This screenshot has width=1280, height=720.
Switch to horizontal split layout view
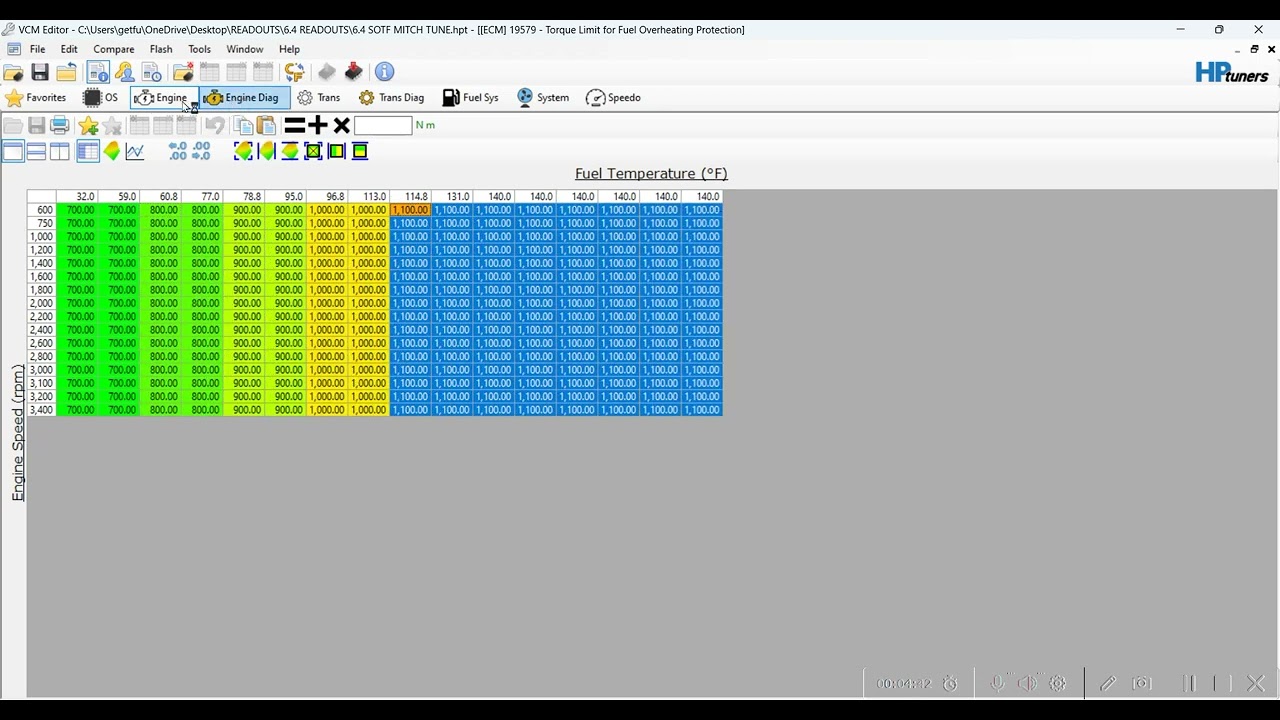point(36,151)
